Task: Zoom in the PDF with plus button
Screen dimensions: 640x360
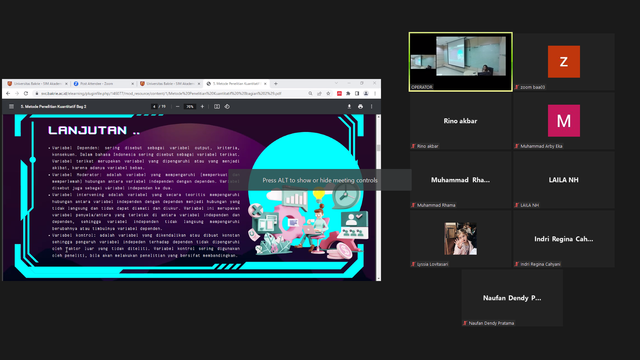Action: (202, 107)
